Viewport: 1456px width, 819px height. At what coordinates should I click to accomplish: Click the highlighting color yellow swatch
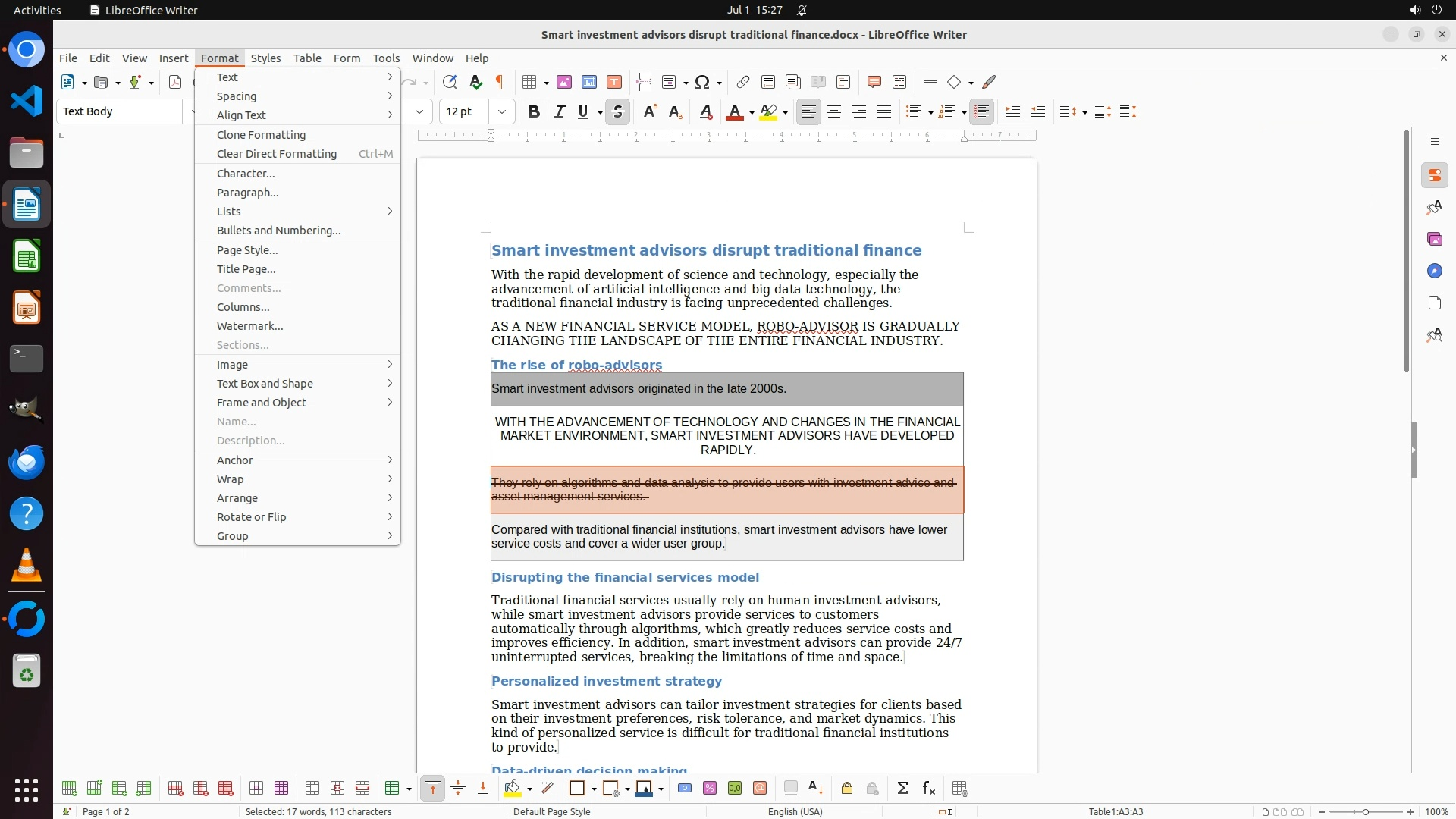(768, 111)
